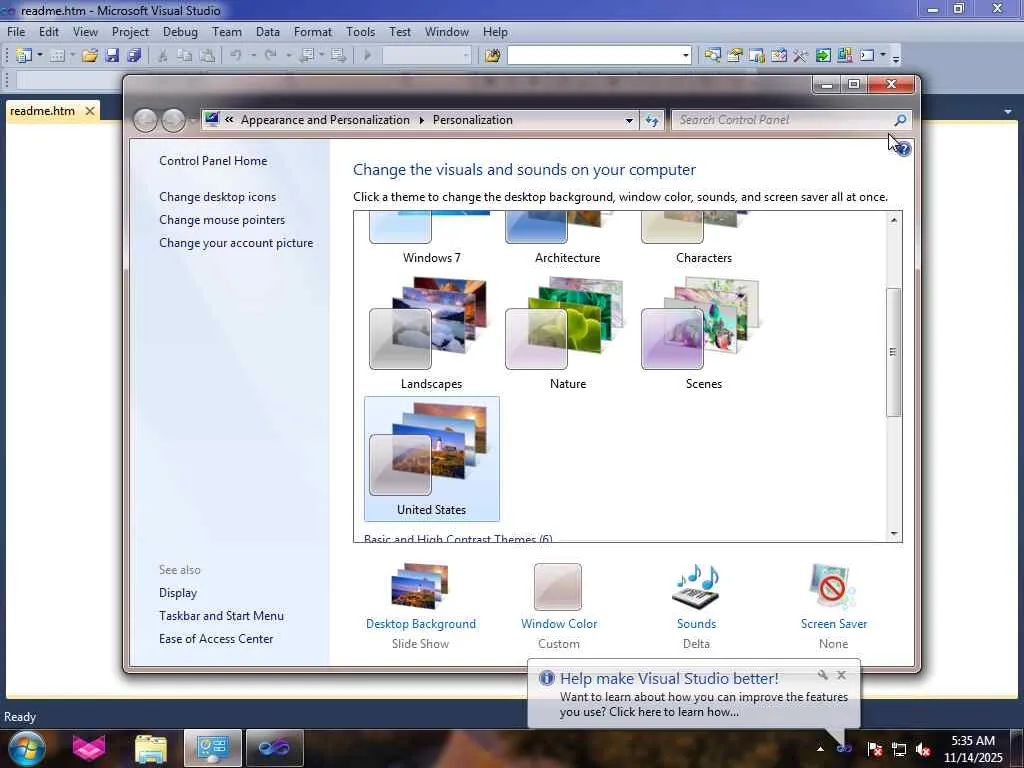Click the New Project icon in Visual Studio toolbar
This screenshot has width=1024, height=768.
pyautogui.click(x=24, y=56)
